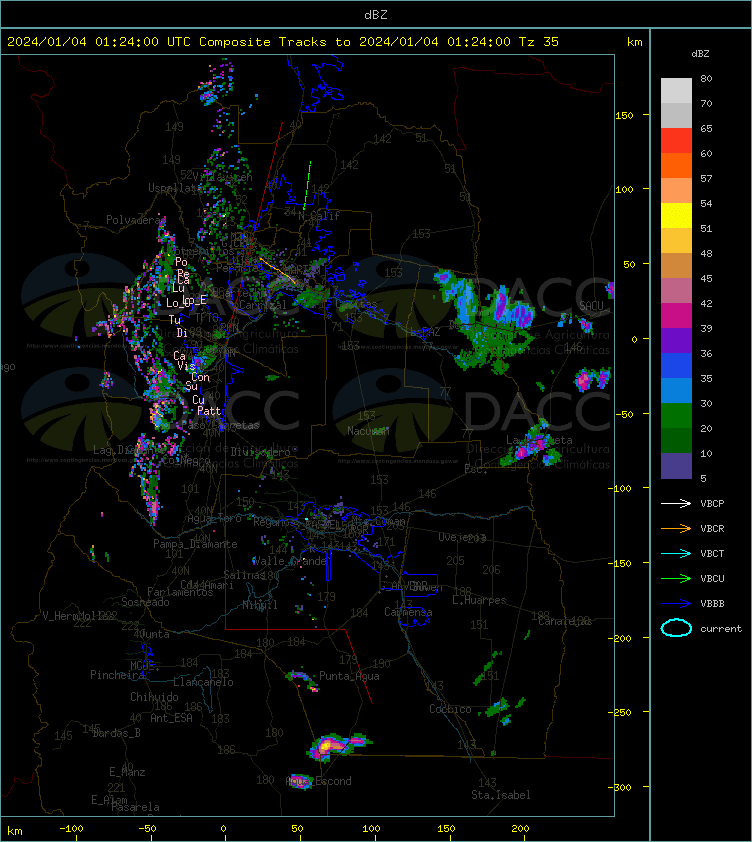Screen dimensions: 752x842
Task: Click the 'Vis' white station label
Action: [x=186, y=366]
